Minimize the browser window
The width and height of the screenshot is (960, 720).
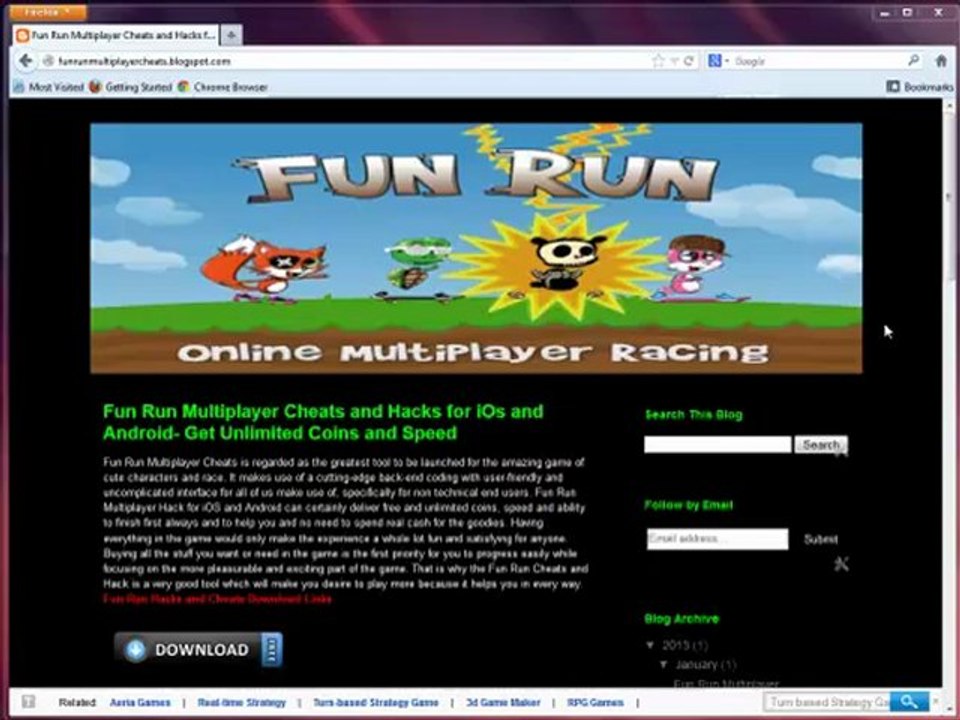click(885, 12)
